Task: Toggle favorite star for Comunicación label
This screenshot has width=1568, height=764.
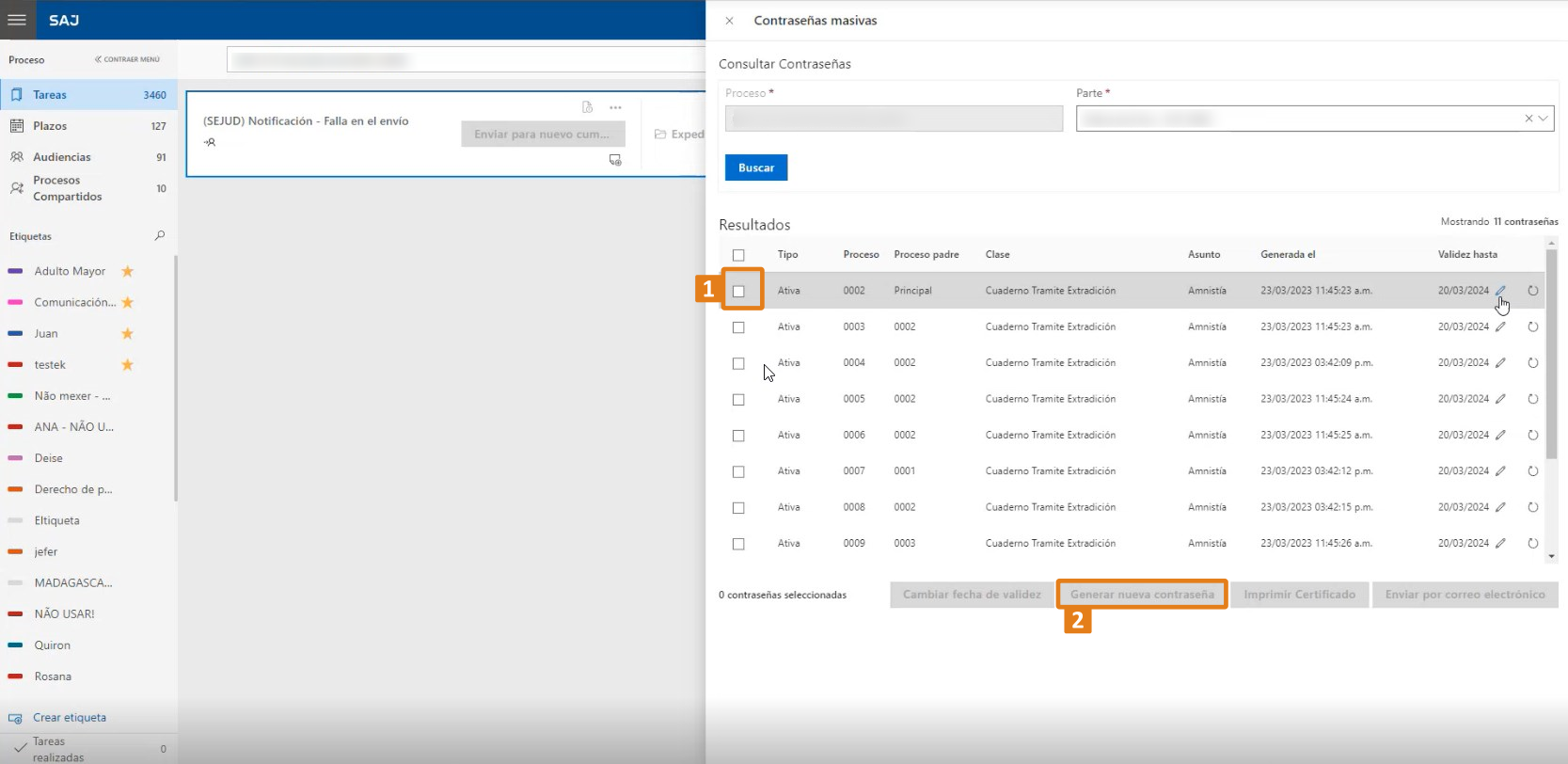Action: pos(128,302)
